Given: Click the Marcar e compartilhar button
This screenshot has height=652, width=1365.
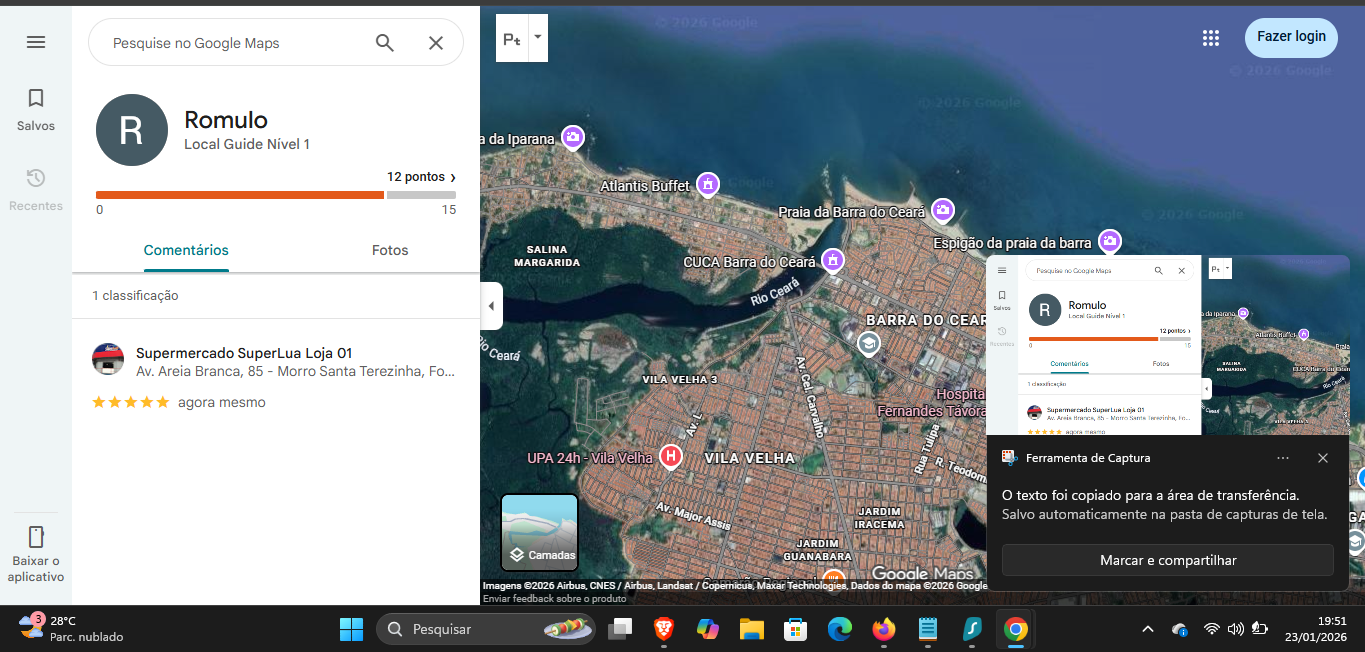Looking at the screenshot, I should pyautogui.click(x=1168, y=560).
